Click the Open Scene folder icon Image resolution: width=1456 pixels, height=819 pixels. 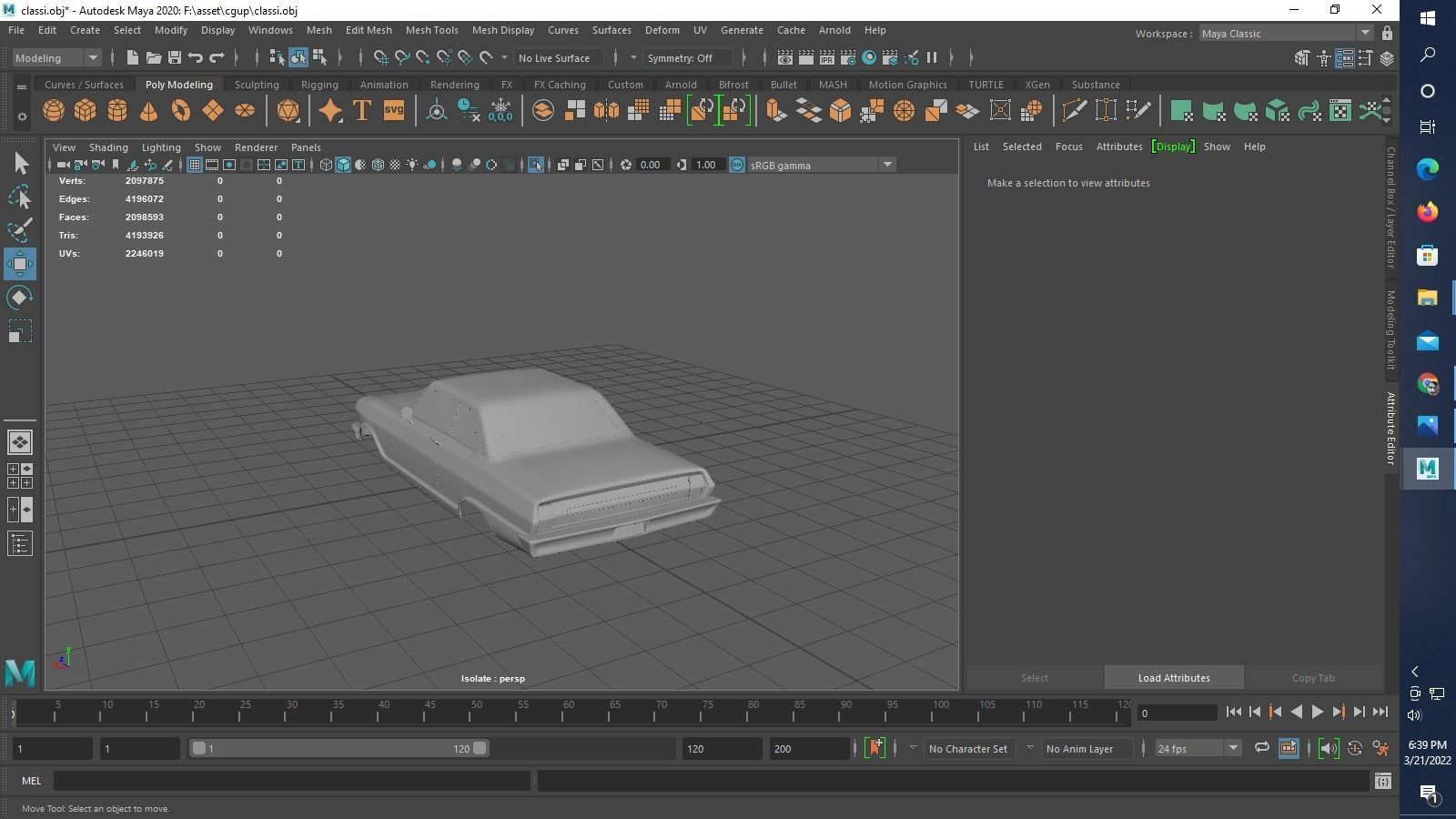(153, 57)
